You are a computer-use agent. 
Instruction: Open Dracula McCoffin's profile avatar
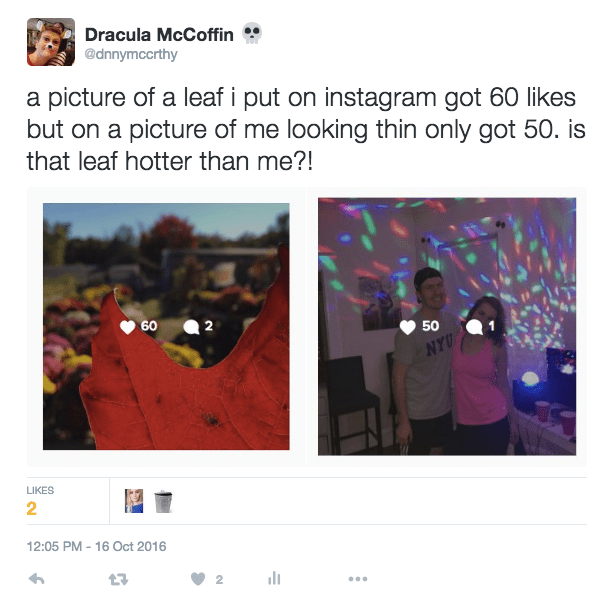(51, 42)
